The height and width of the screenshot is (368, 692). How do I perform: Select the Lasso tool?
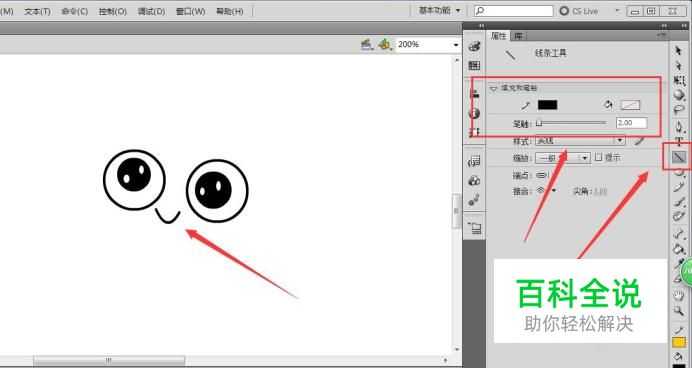pos(679,109)
